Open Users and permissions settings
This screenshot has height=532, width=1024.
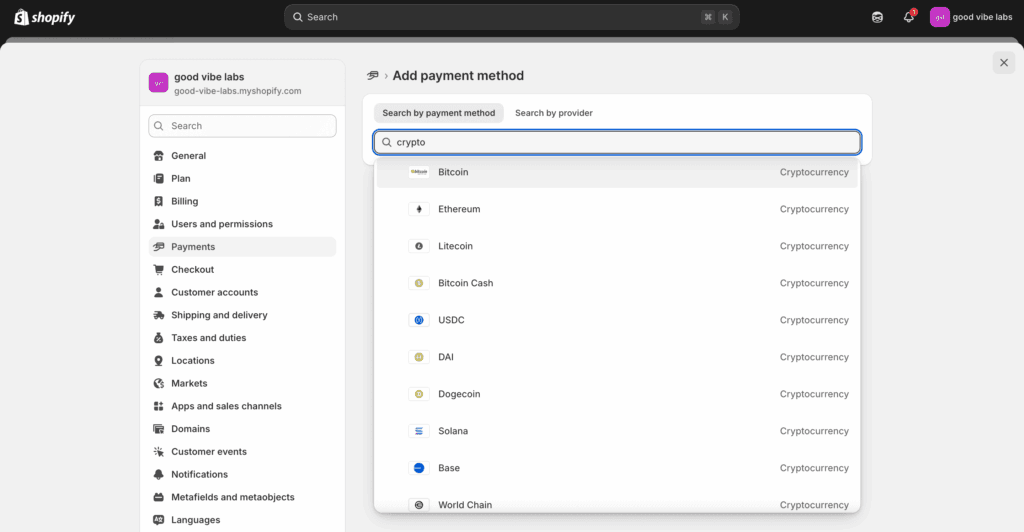[242, 224]
